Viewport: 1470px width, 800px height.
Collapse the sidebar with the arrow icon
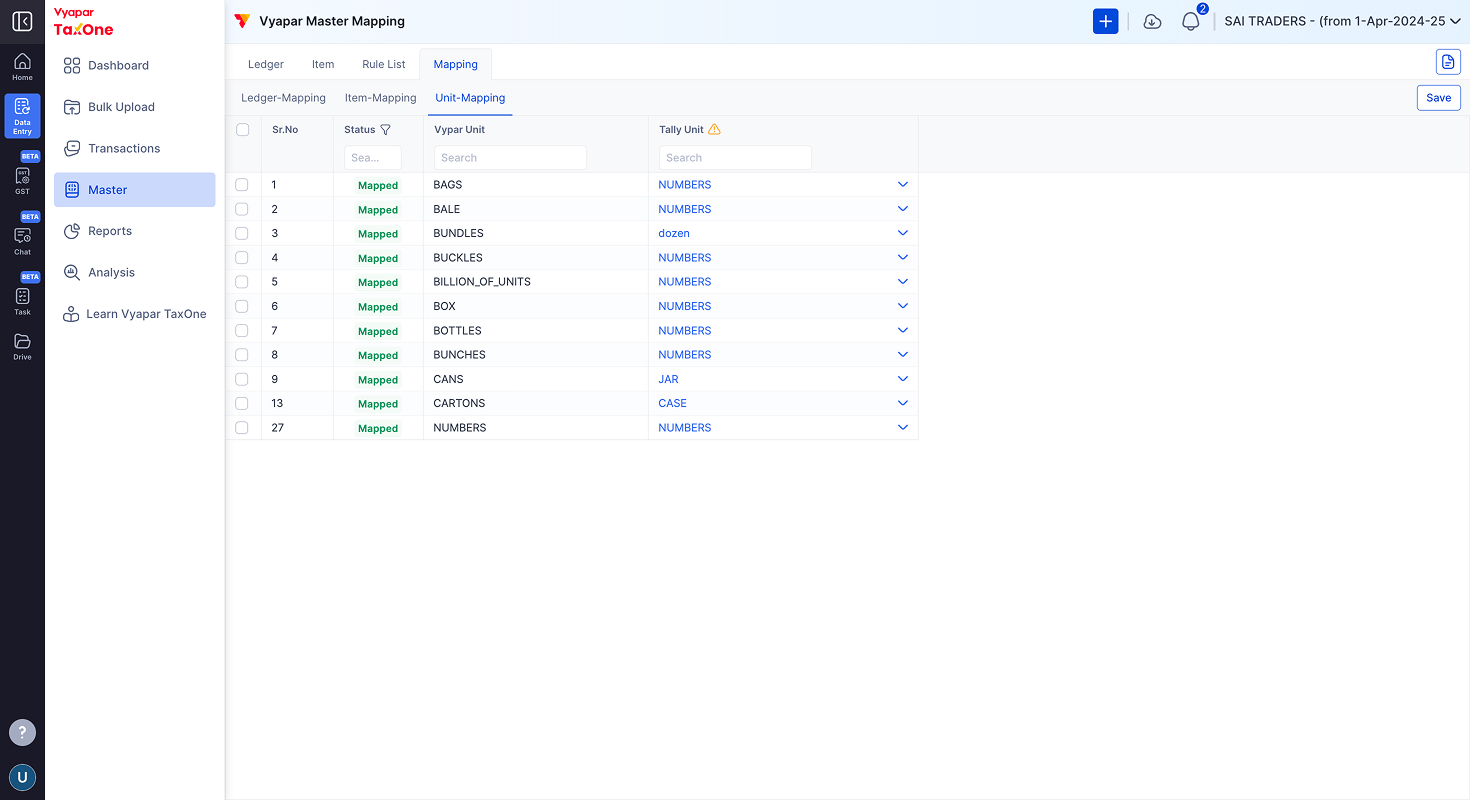pyautogui.click(x=22, y=21)
